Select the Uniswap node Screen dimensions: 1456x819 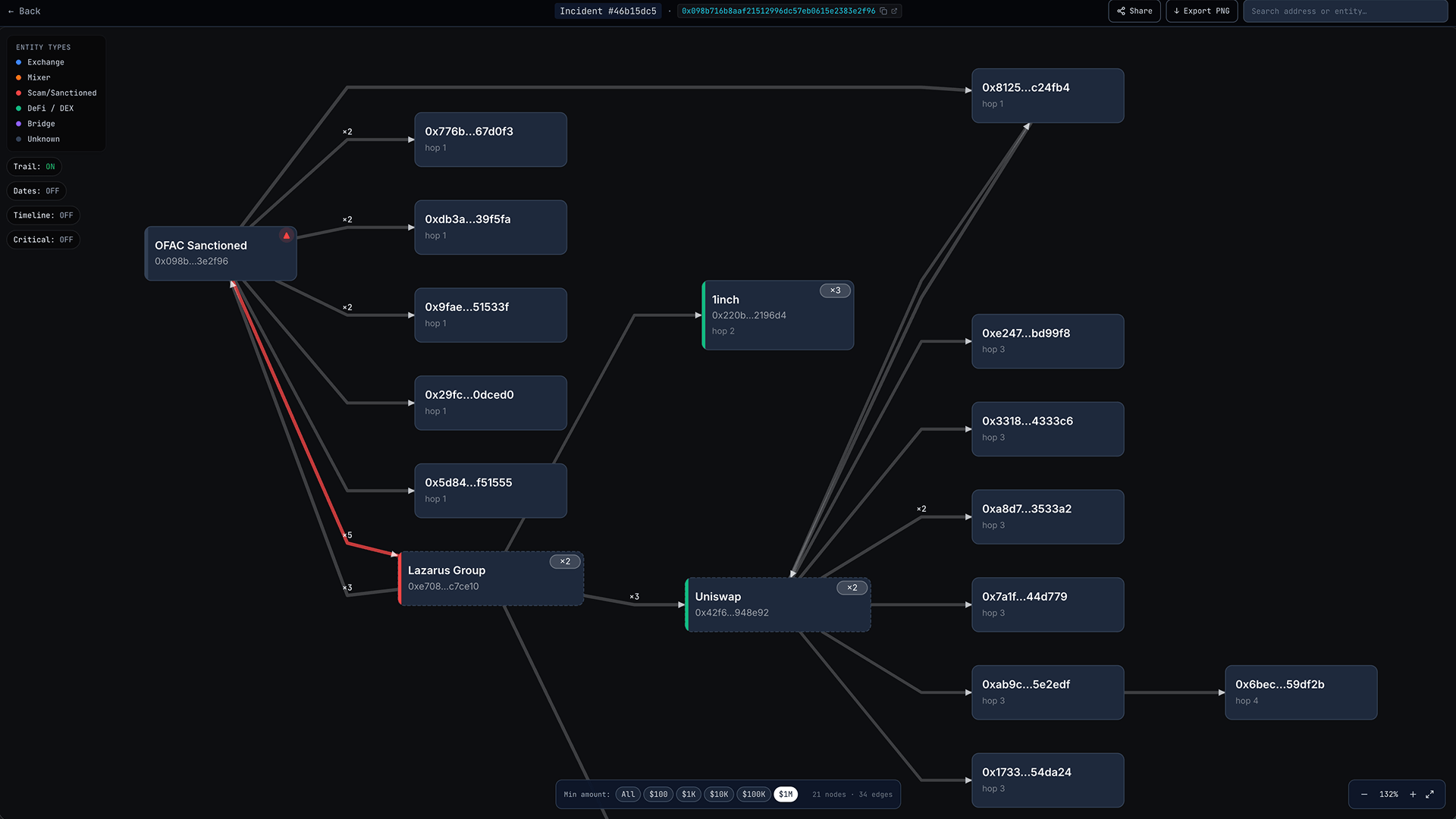coord(778,605)
